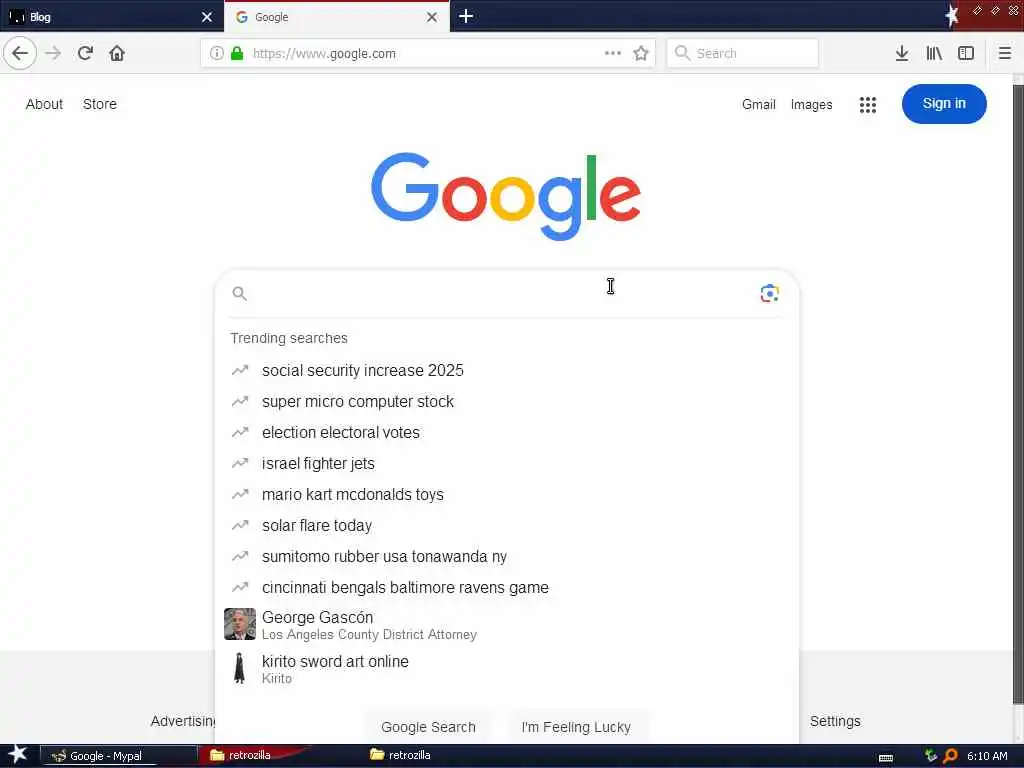This screenshot has width=1024, height=768.
Task: Show site information icon in address bar
Action: pyautogui.click(x=217, y=54)
